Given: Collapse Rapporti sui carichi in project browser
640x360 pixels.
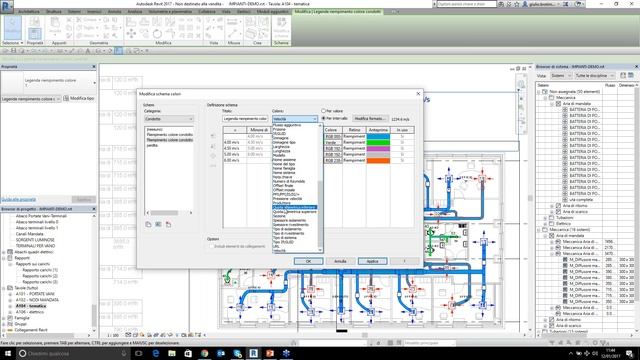Looking at the screenshot, I should click(10, 264).
